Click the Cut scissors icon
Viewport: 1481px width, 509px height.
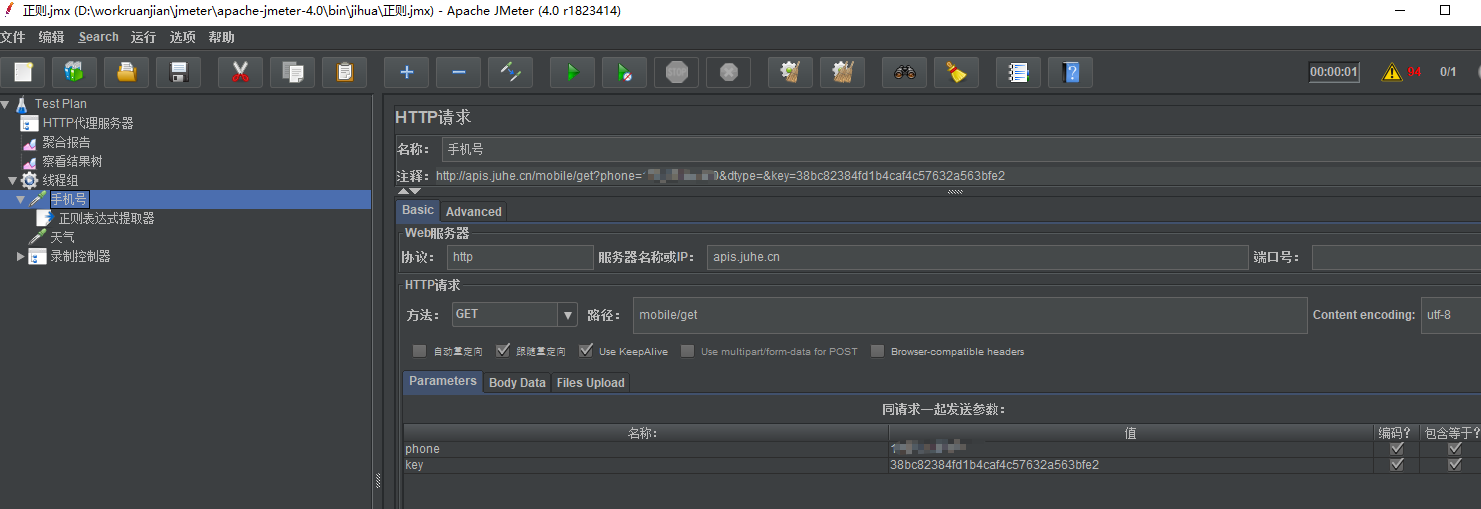pyautogui.click(x=240, y=72)
